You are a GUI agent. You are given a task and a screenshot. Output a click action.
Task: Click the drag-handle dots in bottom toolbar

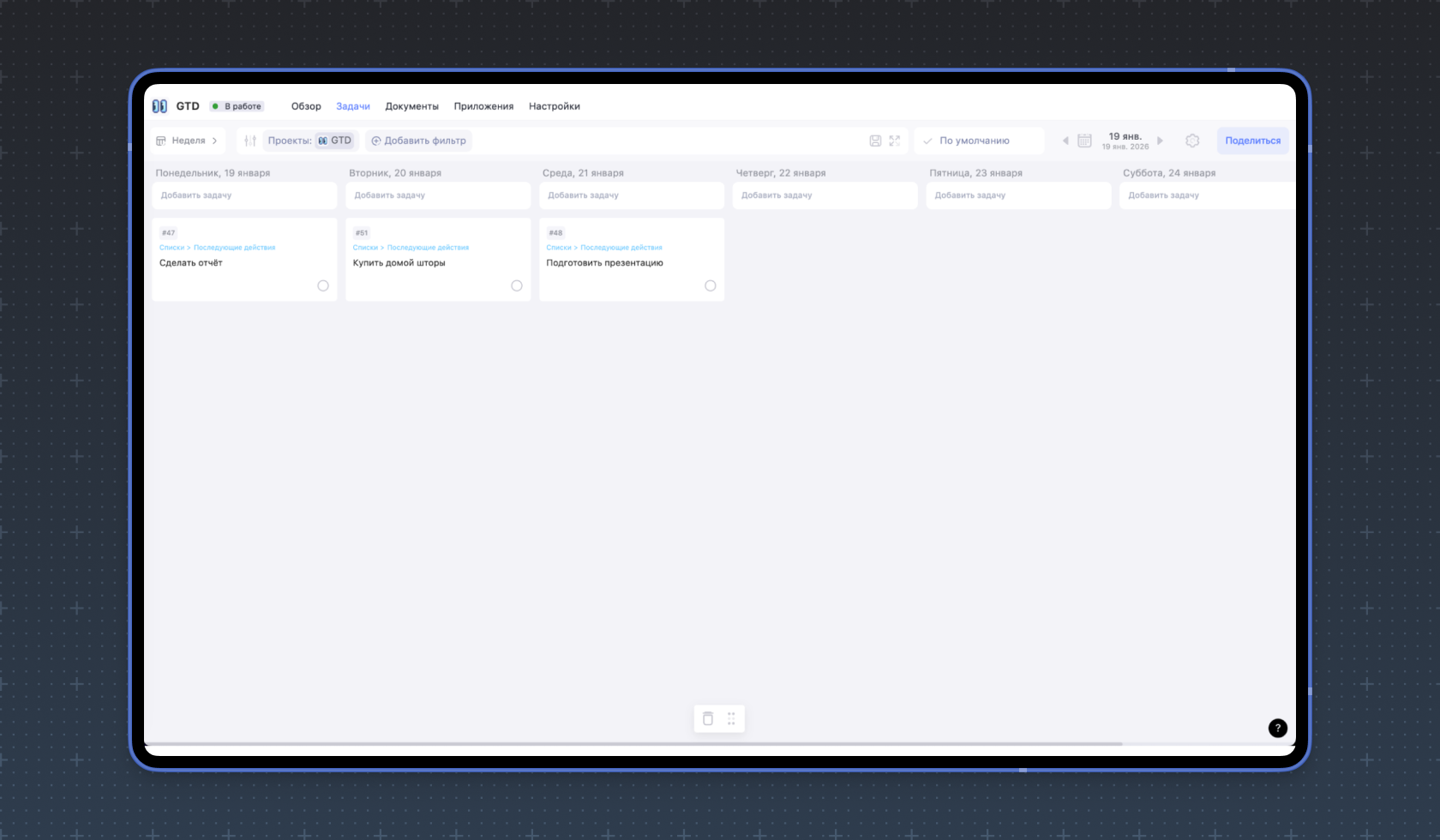(x=731, y=719)
